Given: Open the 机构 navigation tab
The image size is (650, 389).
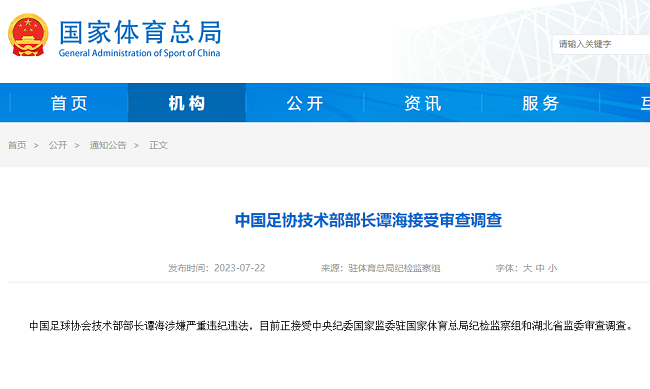Looking at the screenshot, I should [187, 103].
